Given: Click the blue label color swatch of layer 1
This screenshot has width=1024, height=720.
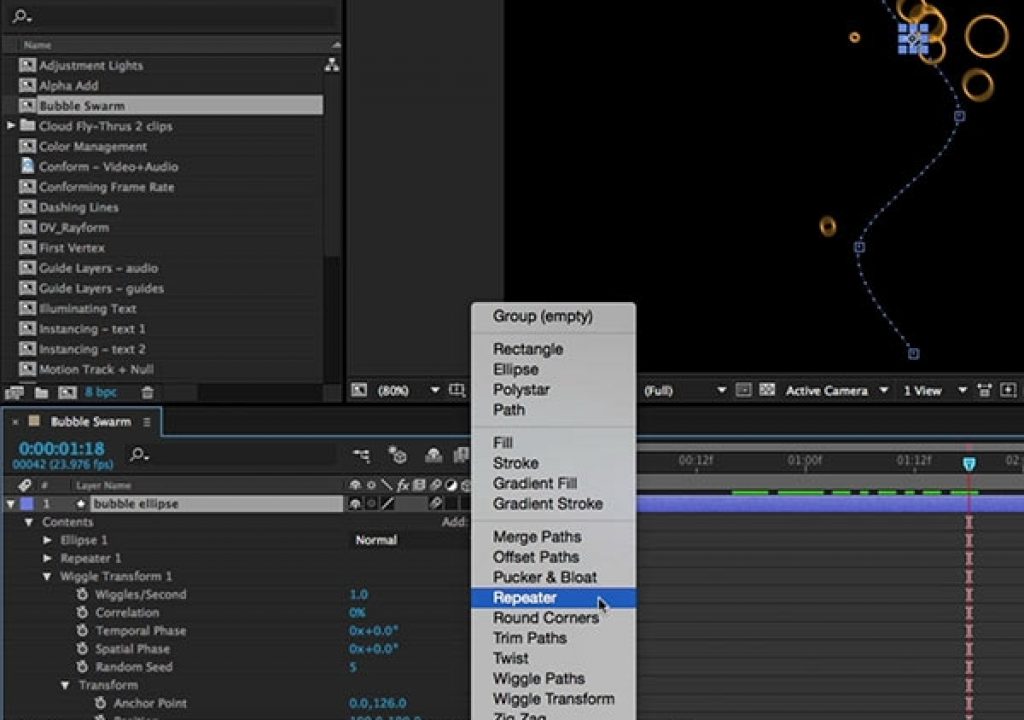Looking at the screenshot, I should coord(27,504).
